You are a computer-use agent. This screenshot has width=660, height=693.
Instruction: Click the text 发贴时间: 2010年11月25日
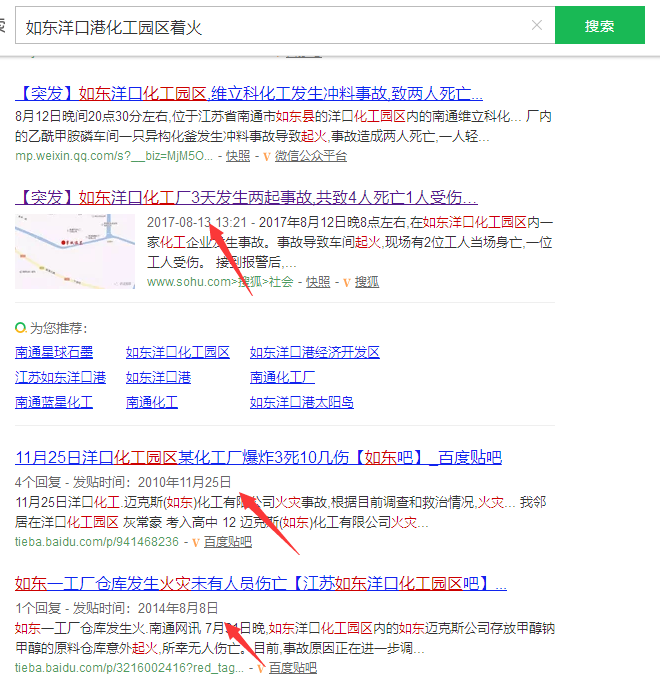pos(152,482)
